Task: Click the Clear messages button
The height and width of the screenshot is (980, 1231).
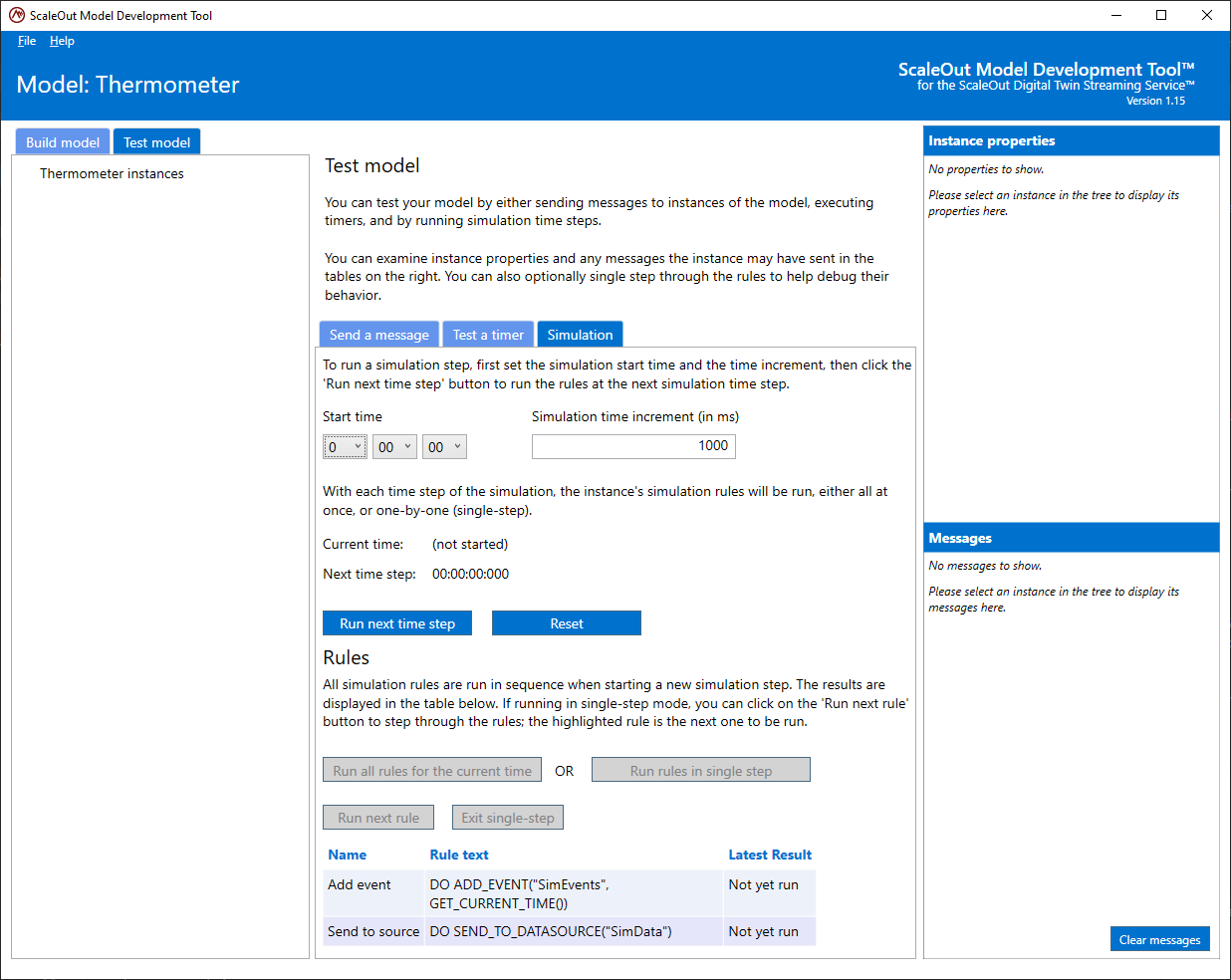Action: point(1160,939)
